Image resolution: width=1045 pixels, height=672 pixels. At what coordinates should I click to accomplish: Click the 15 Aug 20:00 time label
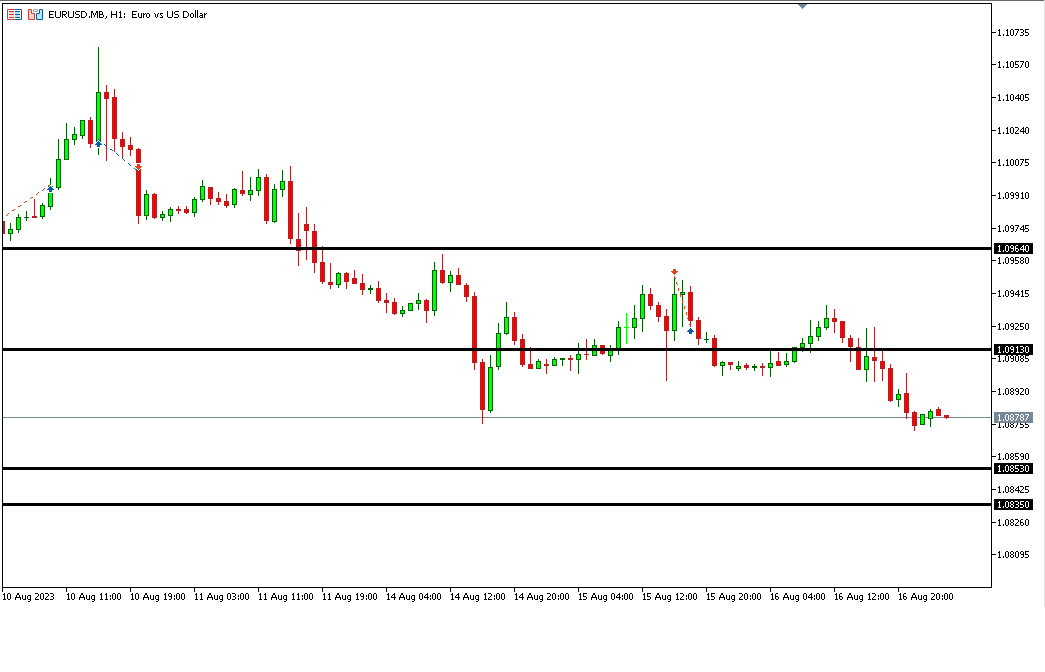tap(733, 597)
